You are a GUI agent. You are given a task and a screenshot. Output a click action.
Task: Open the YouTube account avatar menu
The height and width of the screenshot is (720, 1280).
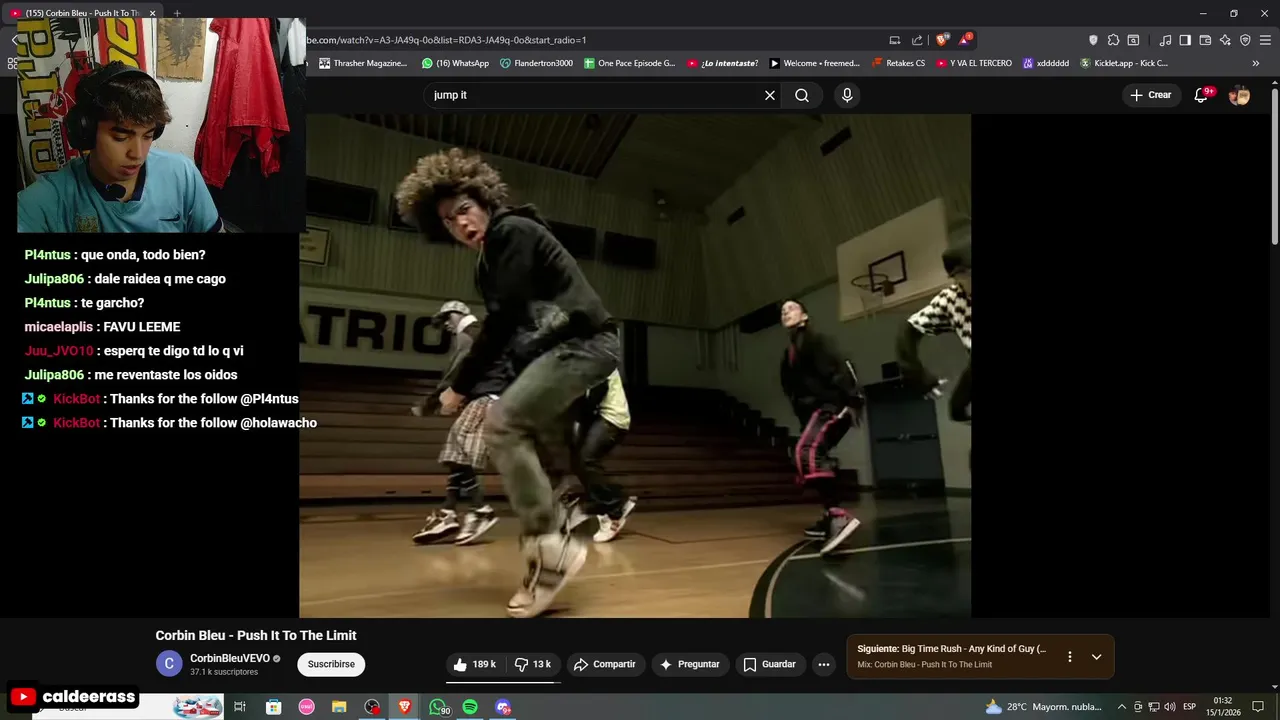coord(1239,95)
